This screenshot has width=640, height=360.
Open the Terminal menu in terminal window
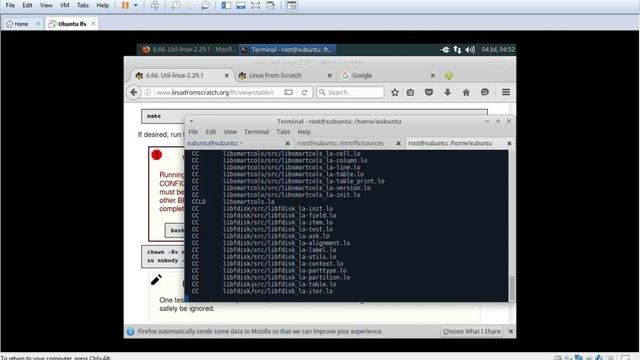click(256, 132)
